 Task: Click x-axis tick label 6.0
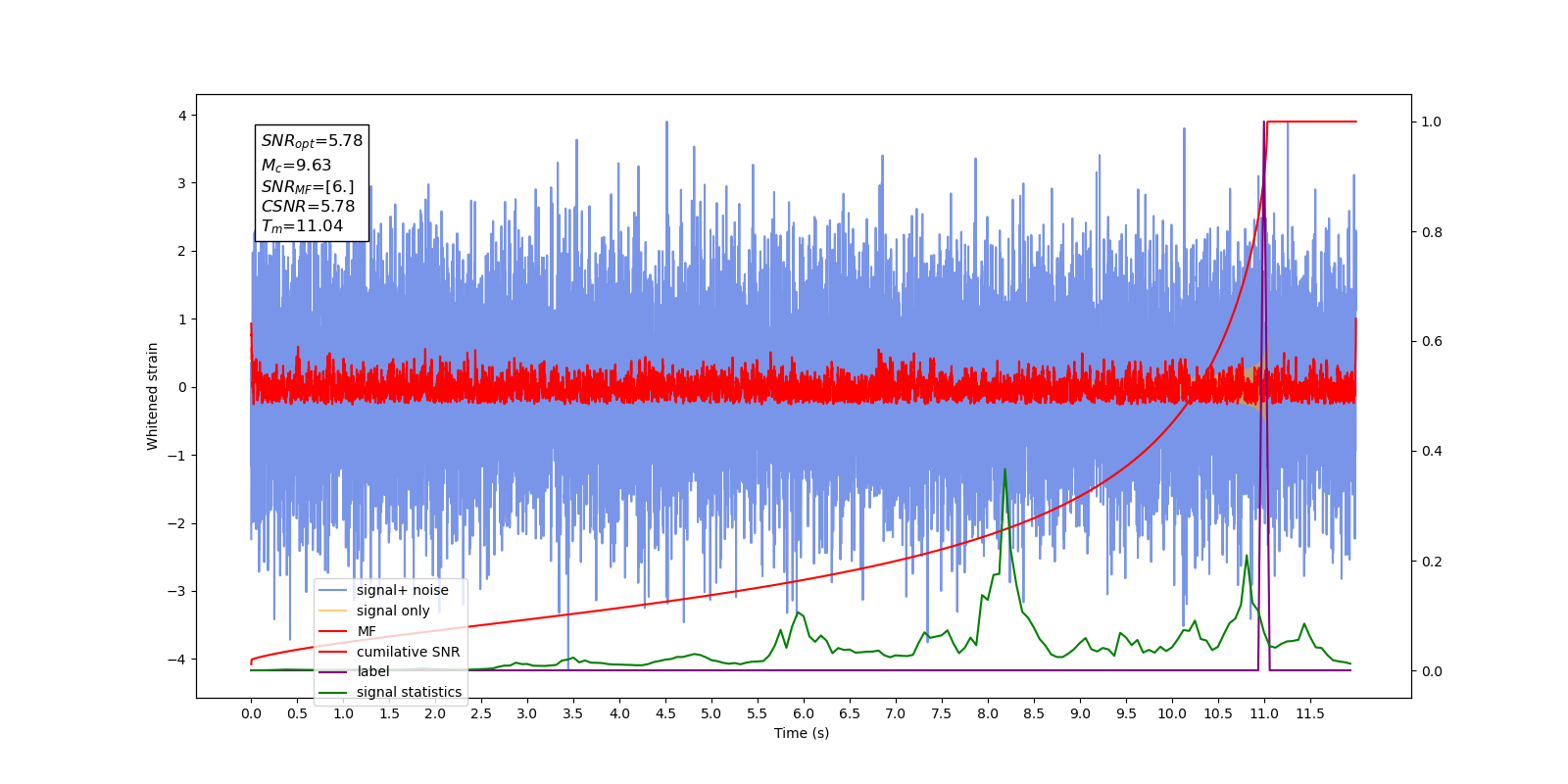804,713
